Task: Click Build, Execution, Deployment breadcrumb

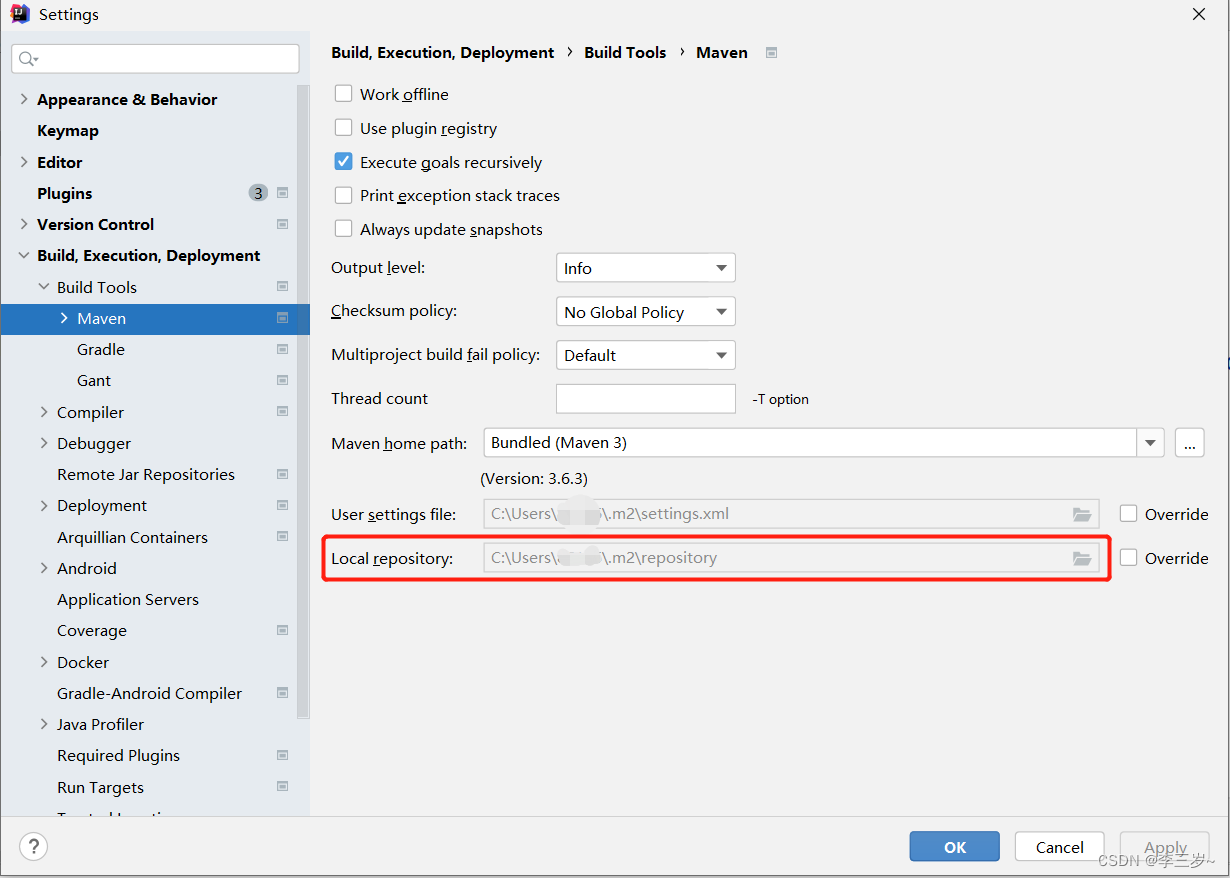Action: coord(442,53)
